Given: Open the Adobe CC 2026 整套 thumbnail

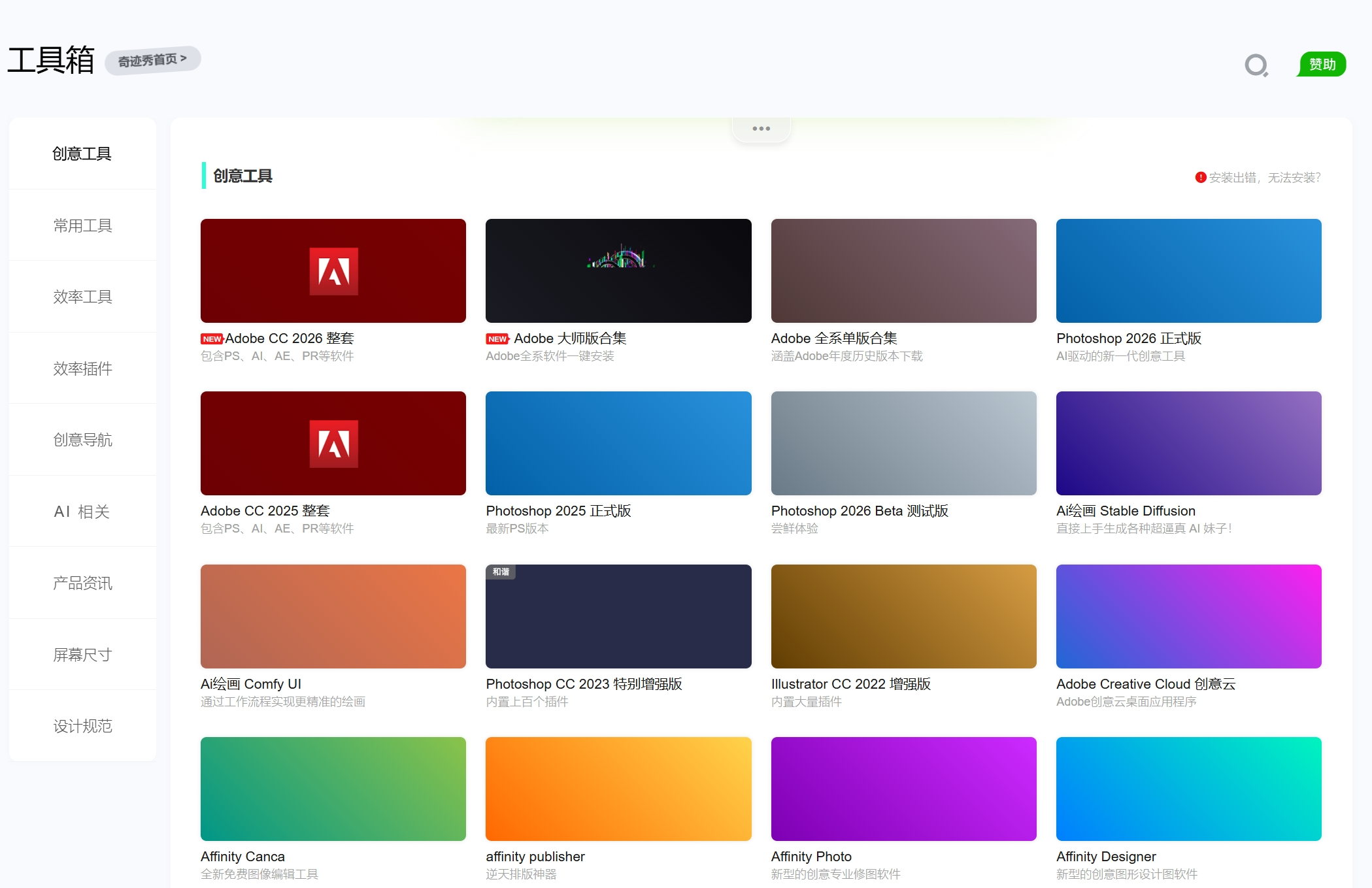Looking at the screenshot, I should [333, 271].
